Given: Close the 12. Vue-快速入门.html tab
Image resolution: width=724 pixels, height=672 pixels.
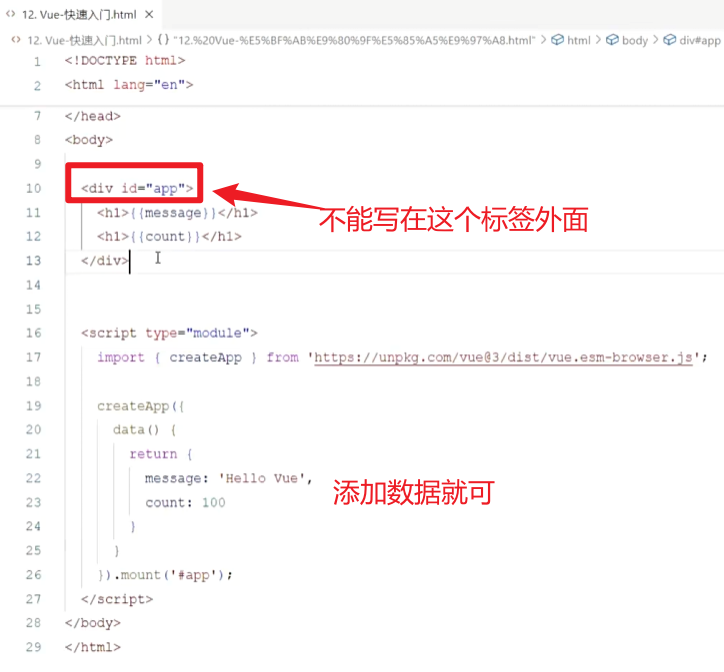Looking at the screenshot, I should 149,15.
